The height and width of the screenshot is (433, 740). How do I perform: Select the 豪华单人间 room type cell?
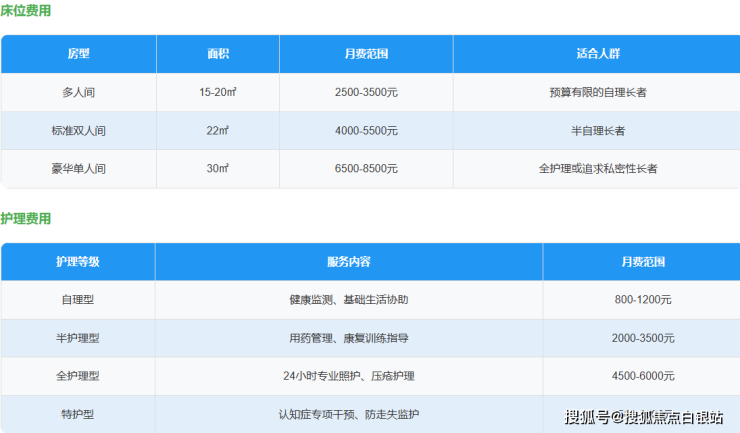[78, 169]
